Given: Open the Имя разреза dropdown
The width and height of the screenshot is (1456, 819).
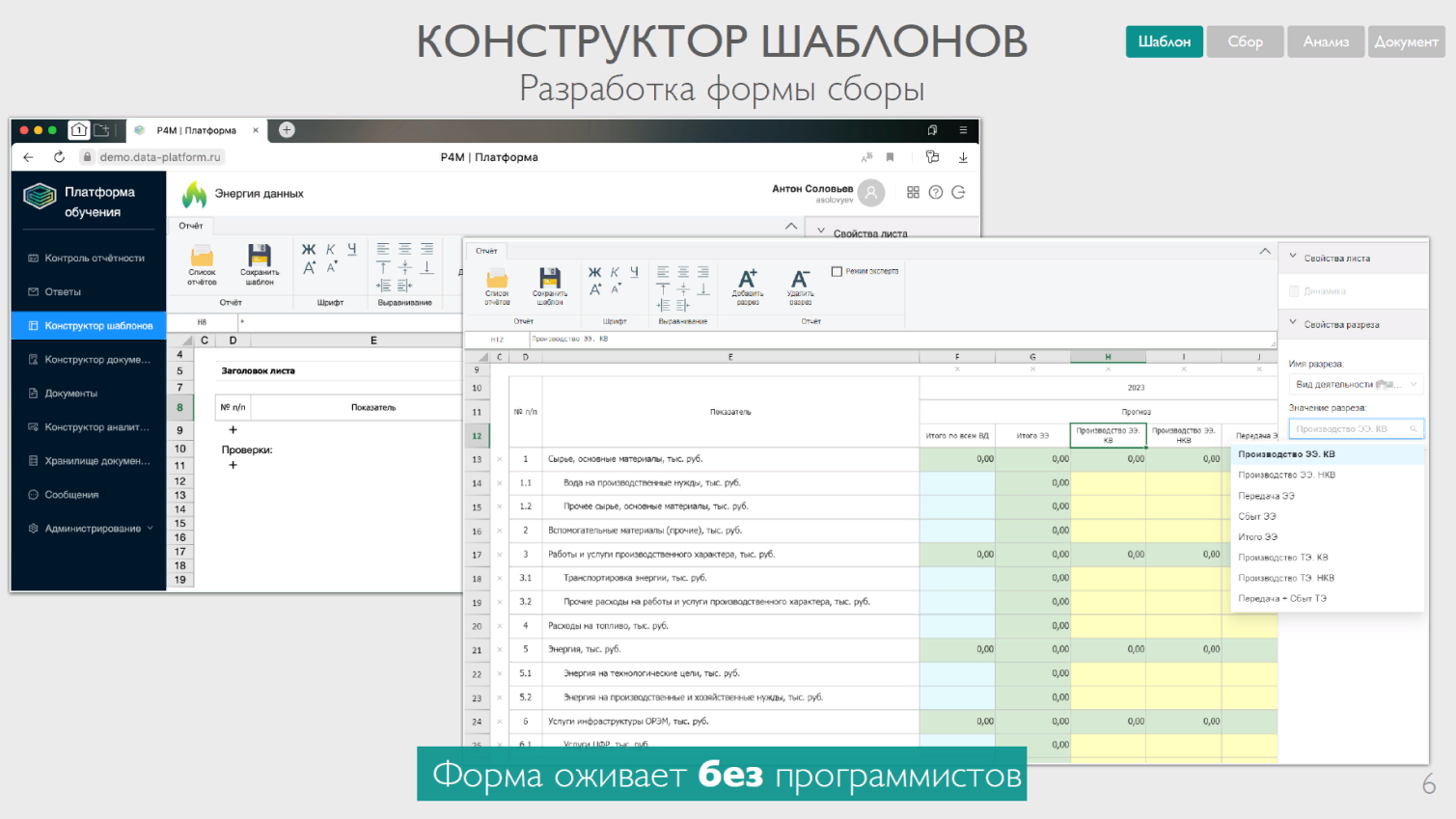Looking at the screenshot, I should (1356, 384).
